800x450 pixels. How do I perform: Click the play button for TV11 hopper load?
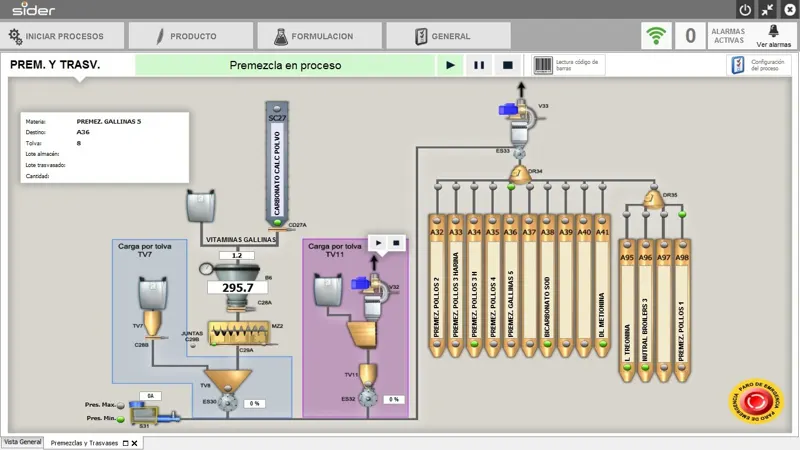[x=378, y=243]
